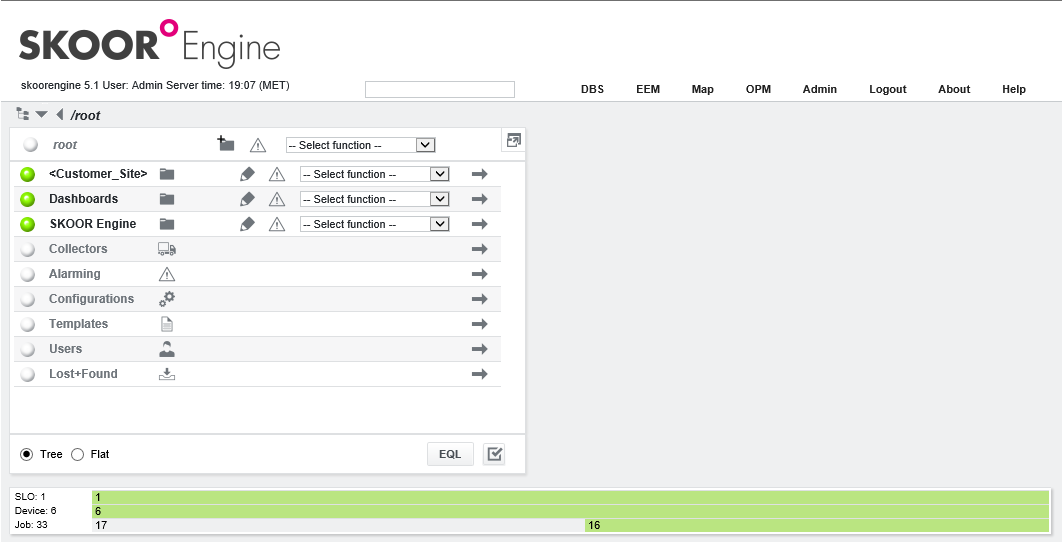Open the Select function dropdown for root
Viewport: 1063px width, 543px height.
tap(360, 145)
